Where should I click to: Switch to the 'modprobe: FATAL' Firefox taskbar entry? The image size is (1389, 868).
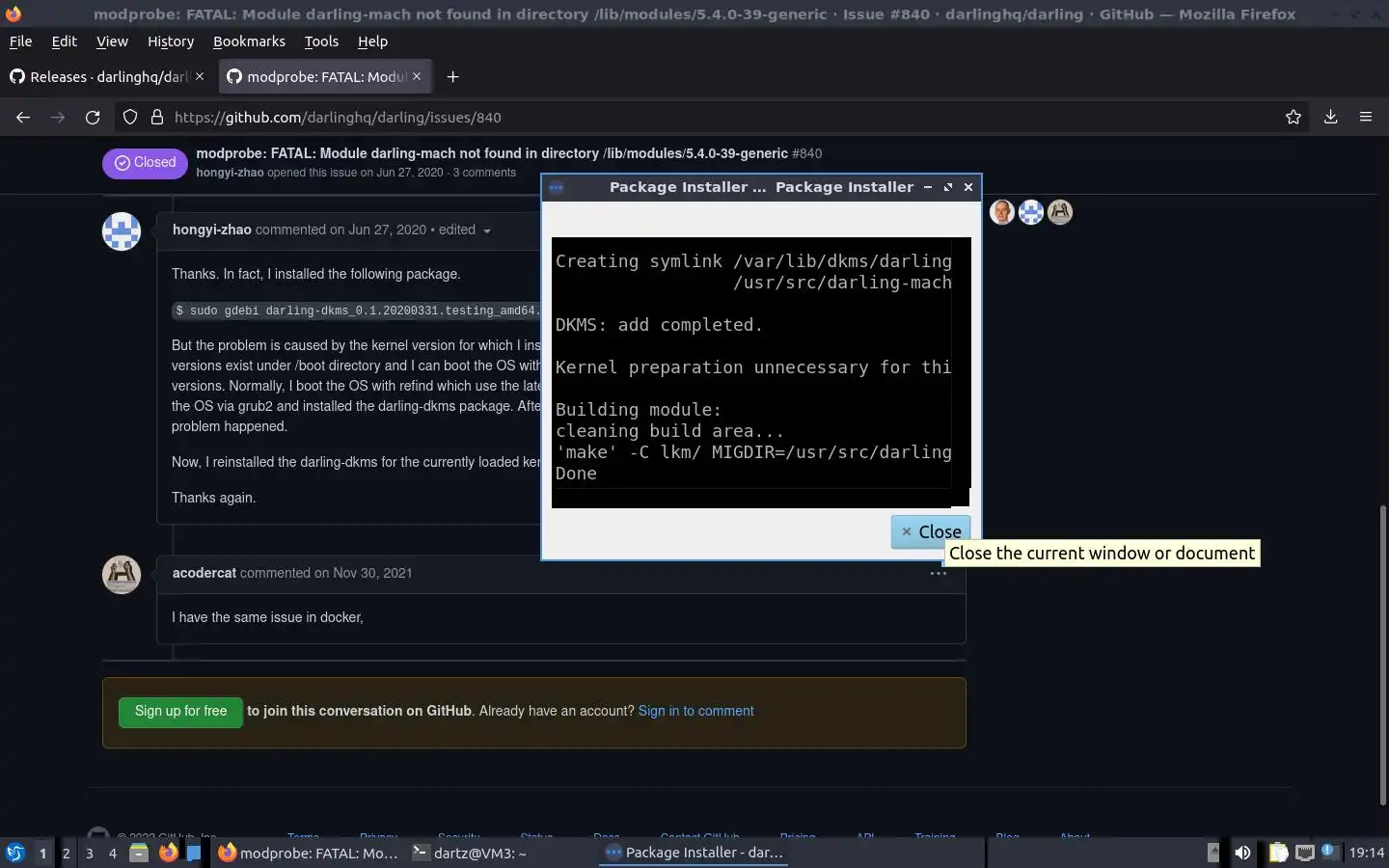[308, 853]
